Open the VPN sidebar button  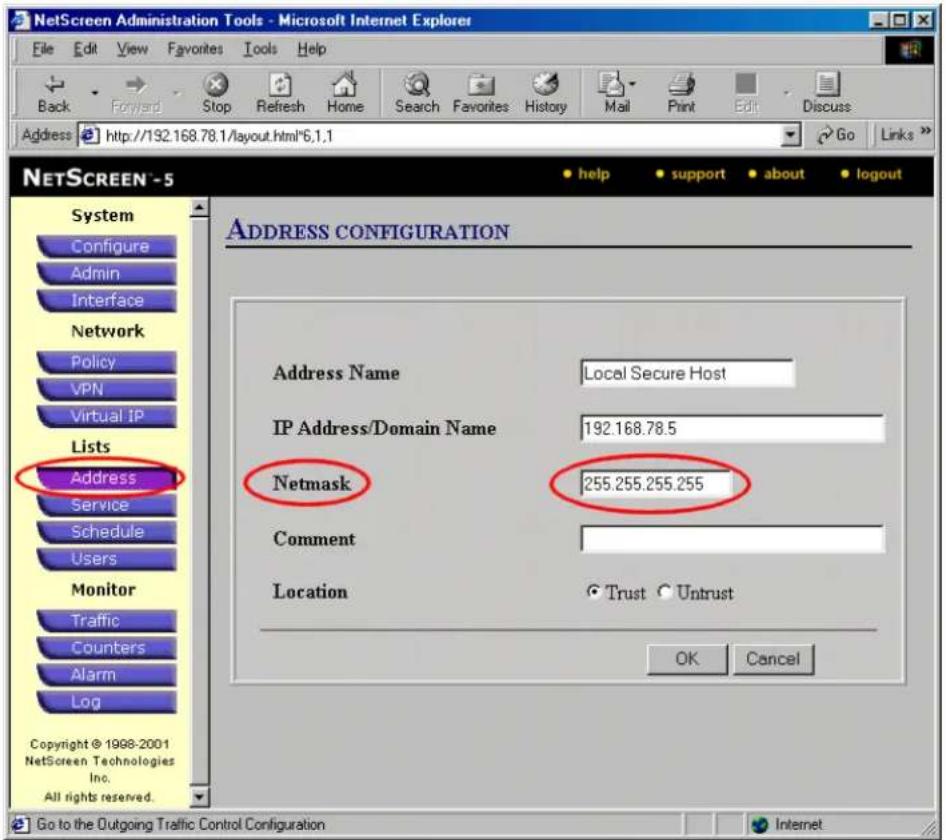(108, 389)
